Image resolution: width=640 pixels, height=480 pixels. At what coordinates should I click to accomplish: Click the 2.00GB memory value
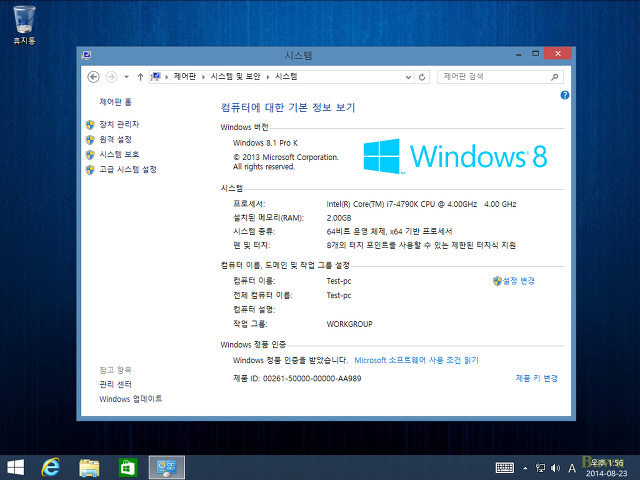click(x=339, y=218)
